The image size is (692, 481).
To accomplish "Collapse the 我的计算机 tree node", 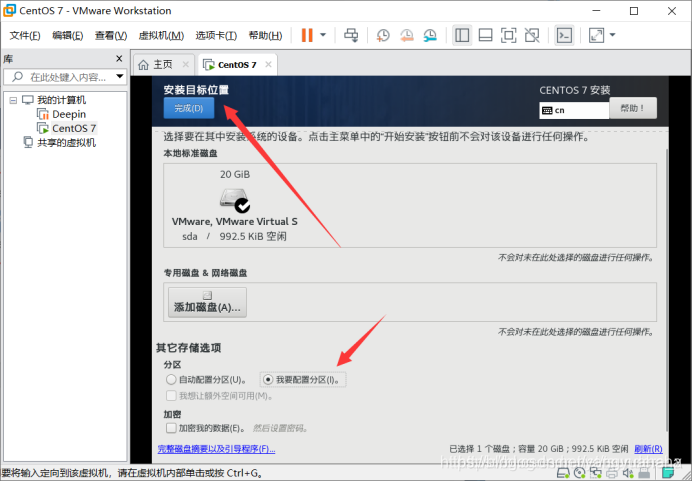I will click(x=13, y=100).
